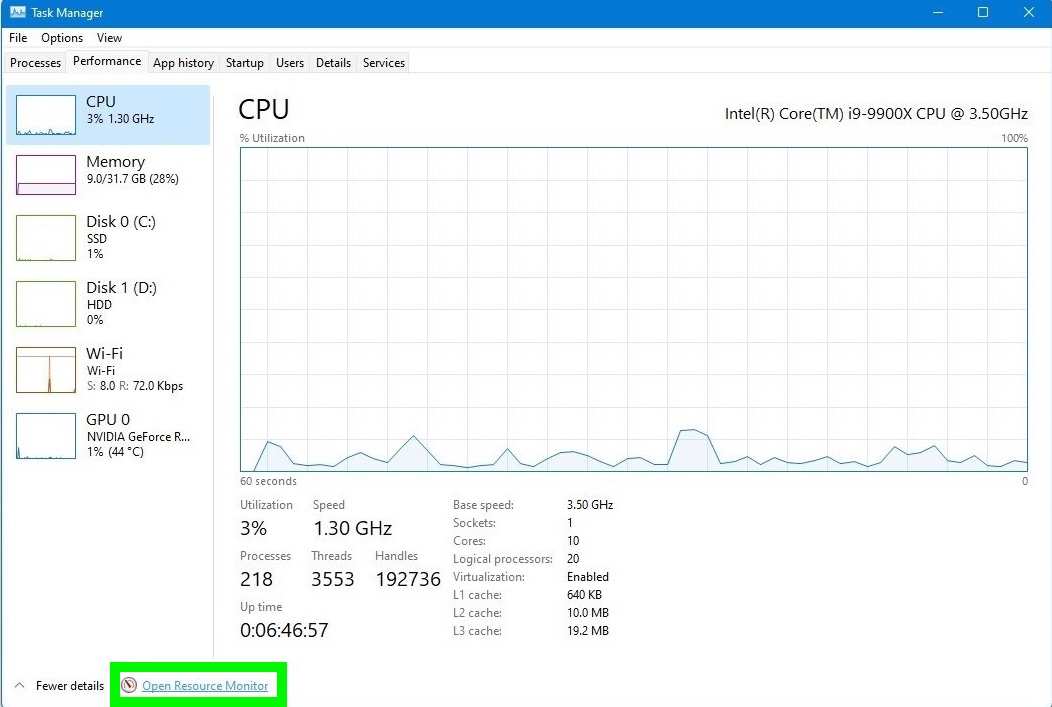Open the Options menu
The height and width of the screenshot is (707, 1052).
[x=61, y=38]
